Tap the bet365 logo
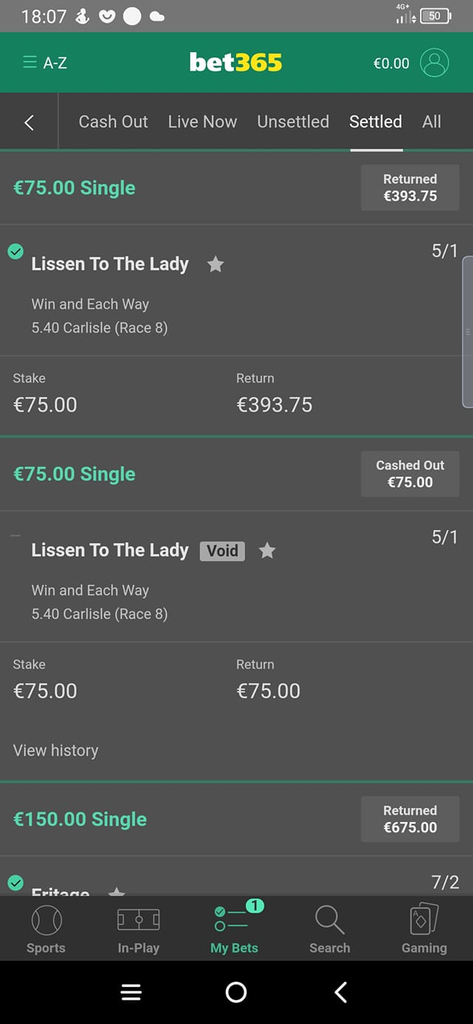473x1024 pixels. click(x=236, y=63)
